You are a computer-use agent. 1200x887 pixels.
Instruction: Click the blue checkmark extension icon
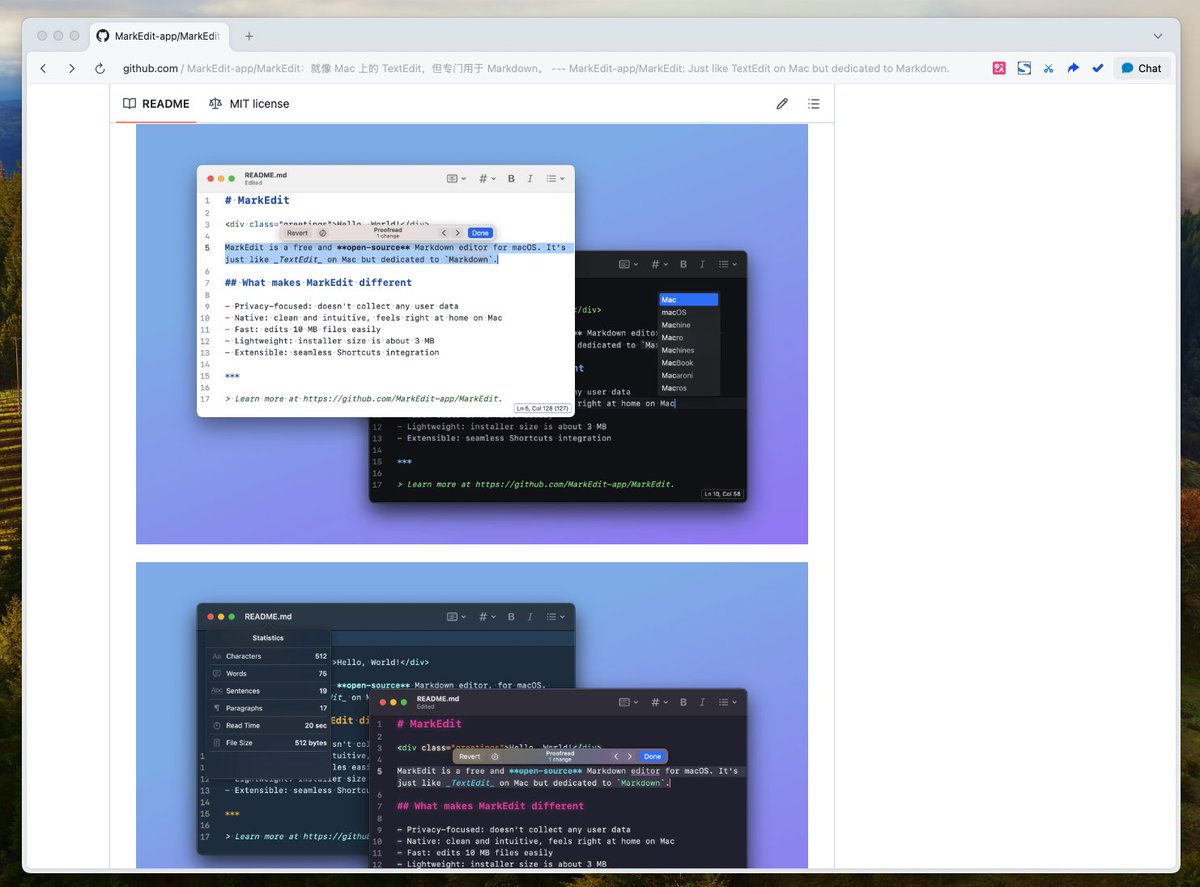point(1097,68)
